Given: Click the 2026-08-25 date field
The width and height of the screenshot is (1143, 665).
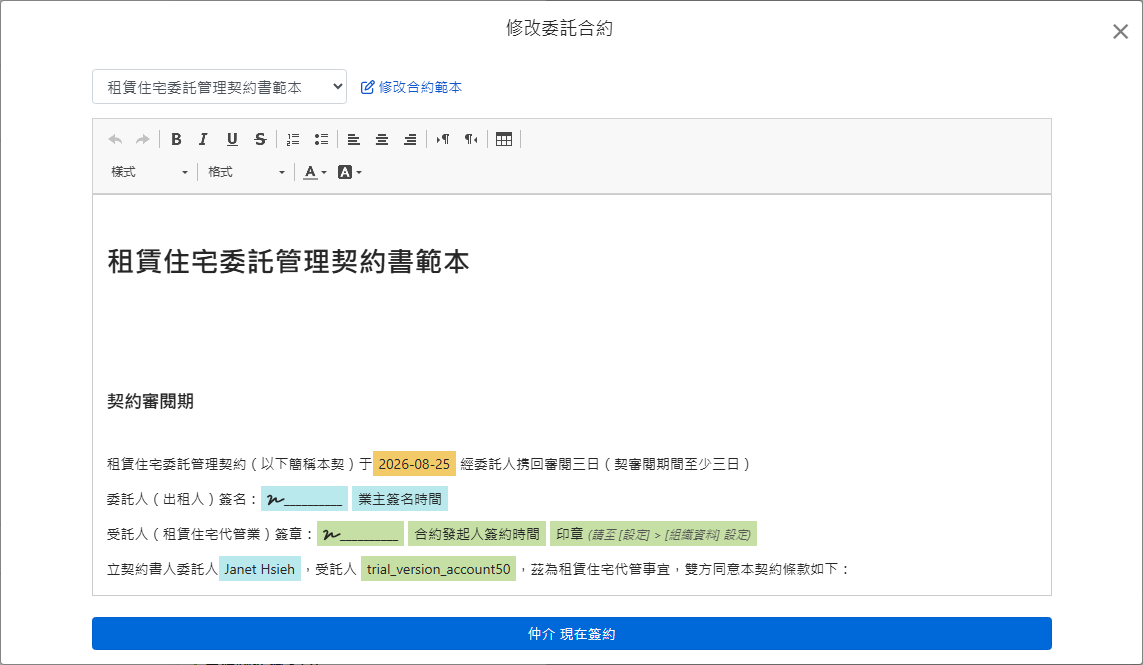Looking at the screenshot, I should tap(414, 464).
